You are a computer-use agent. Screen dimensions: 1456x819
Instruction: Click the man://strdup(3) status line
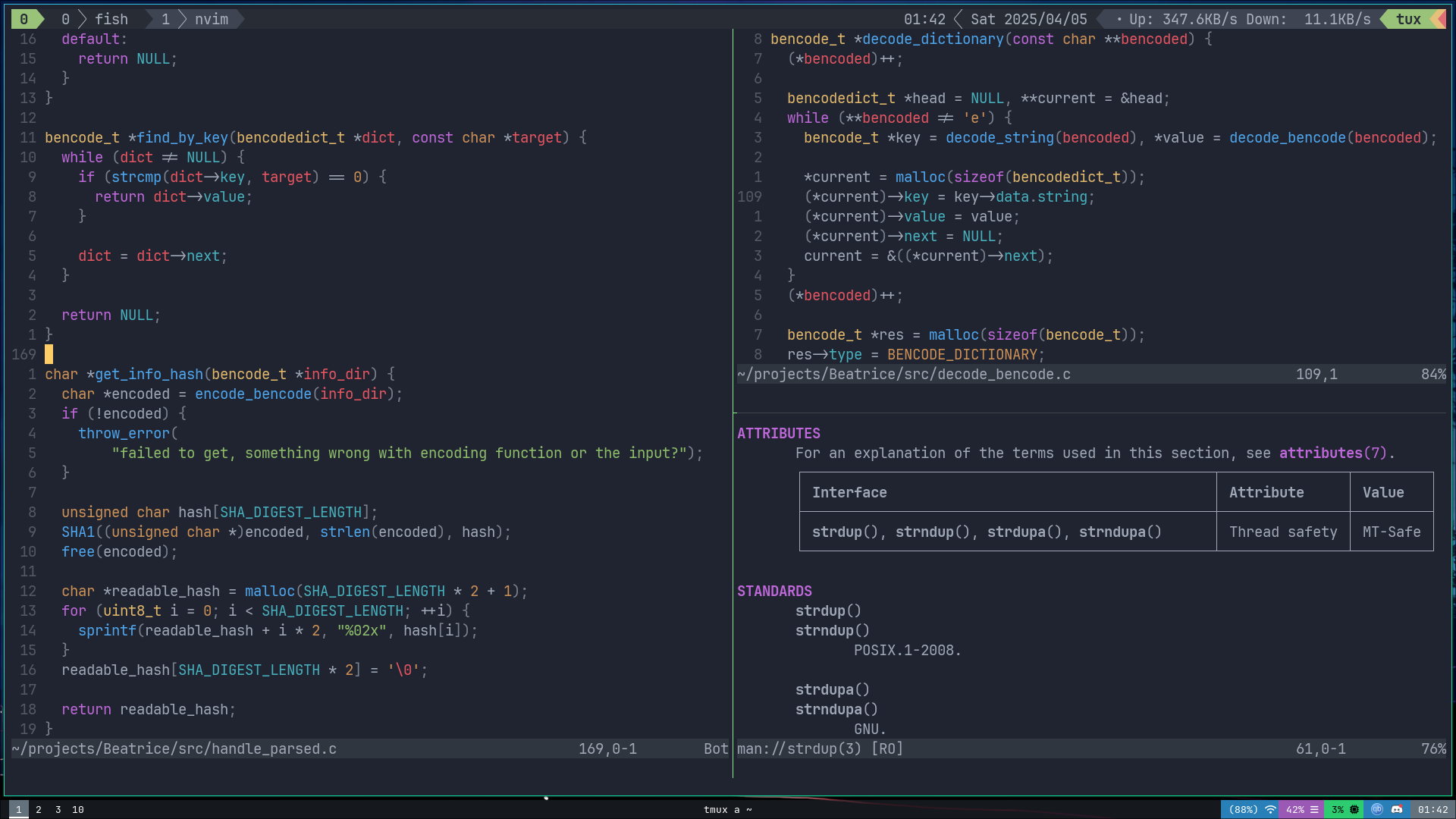(x=820, y=748)
